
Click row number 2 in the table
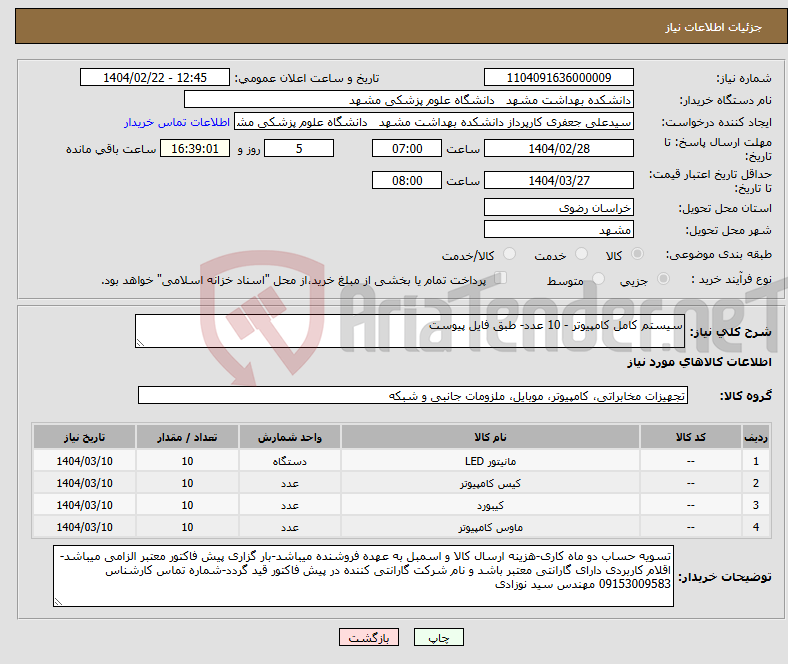pyautogui.click(x=755, y=483)
